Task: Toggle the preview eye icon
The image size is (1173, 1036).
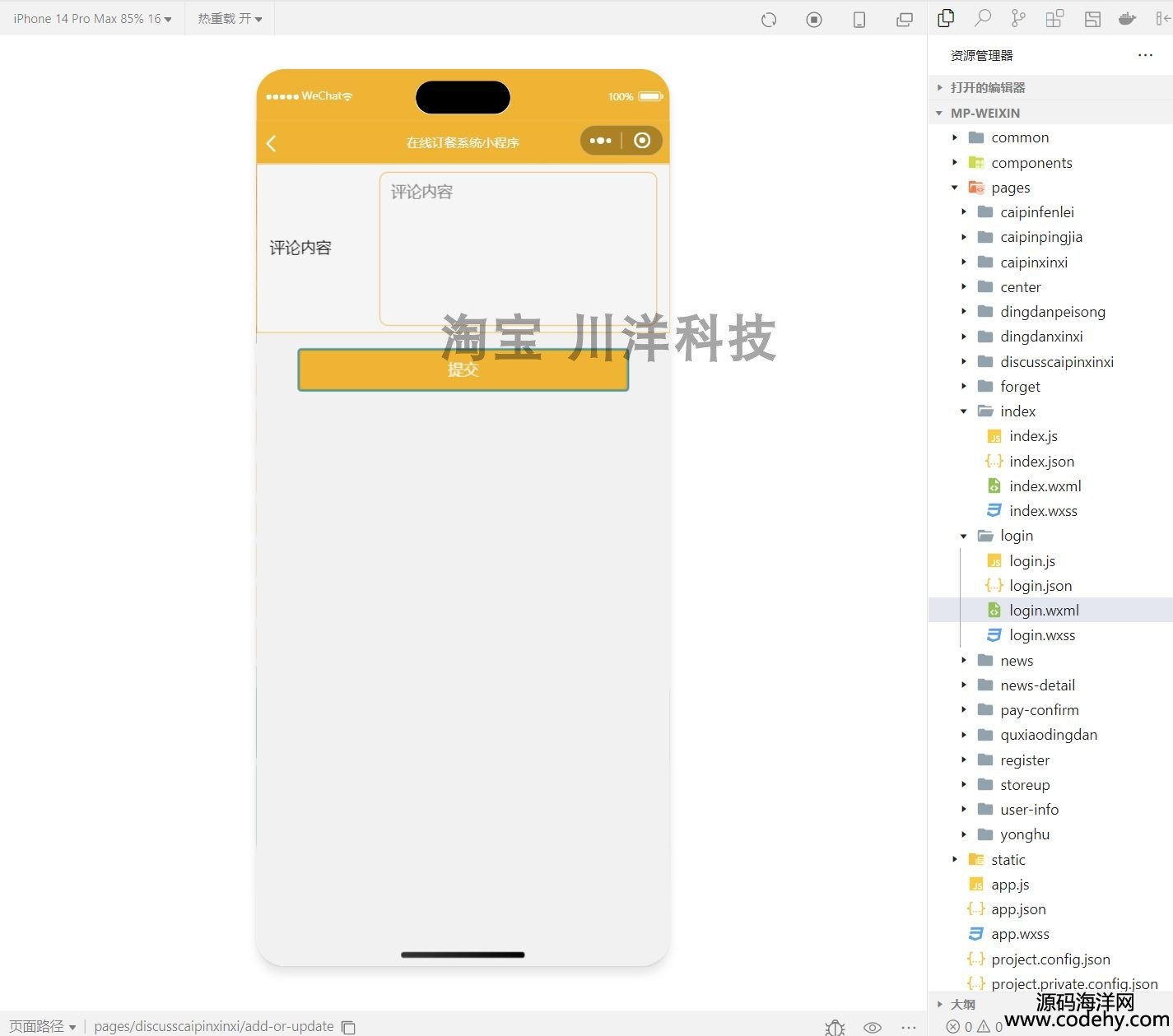Action: click(x=872, y=1027)
